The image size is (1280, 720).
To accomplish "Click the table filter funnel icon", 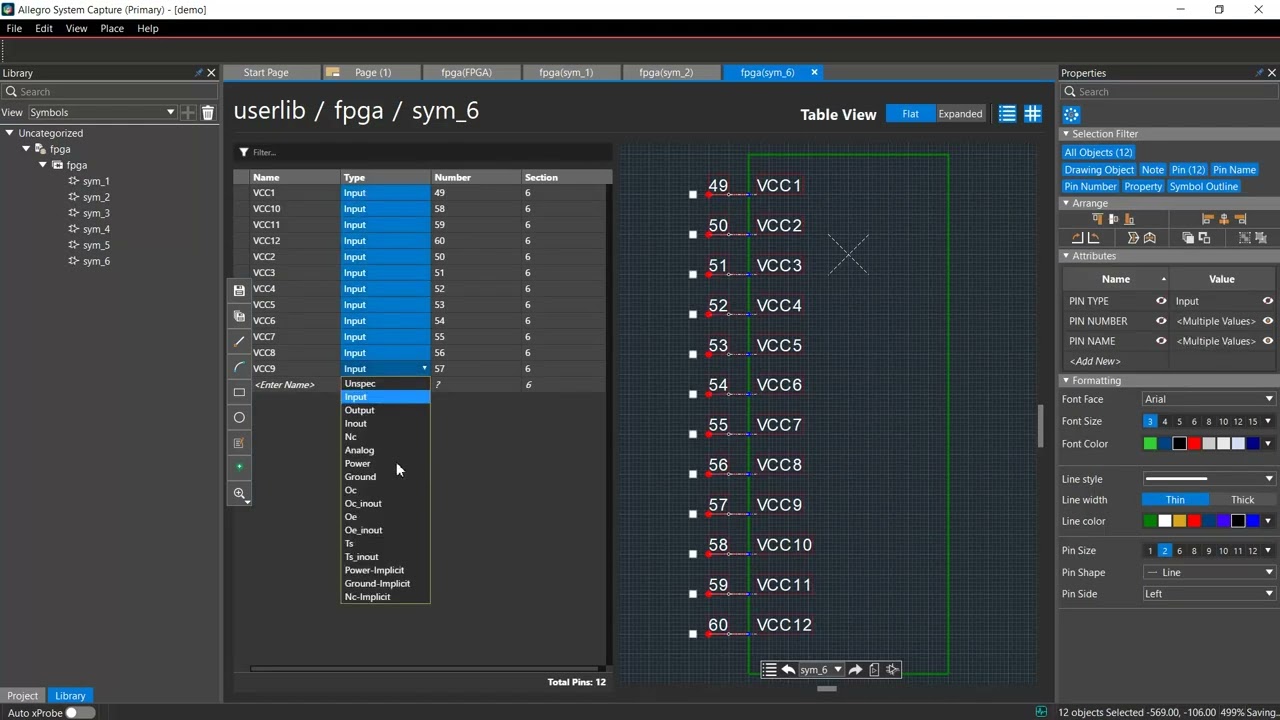I will click(x=243, y=152).
